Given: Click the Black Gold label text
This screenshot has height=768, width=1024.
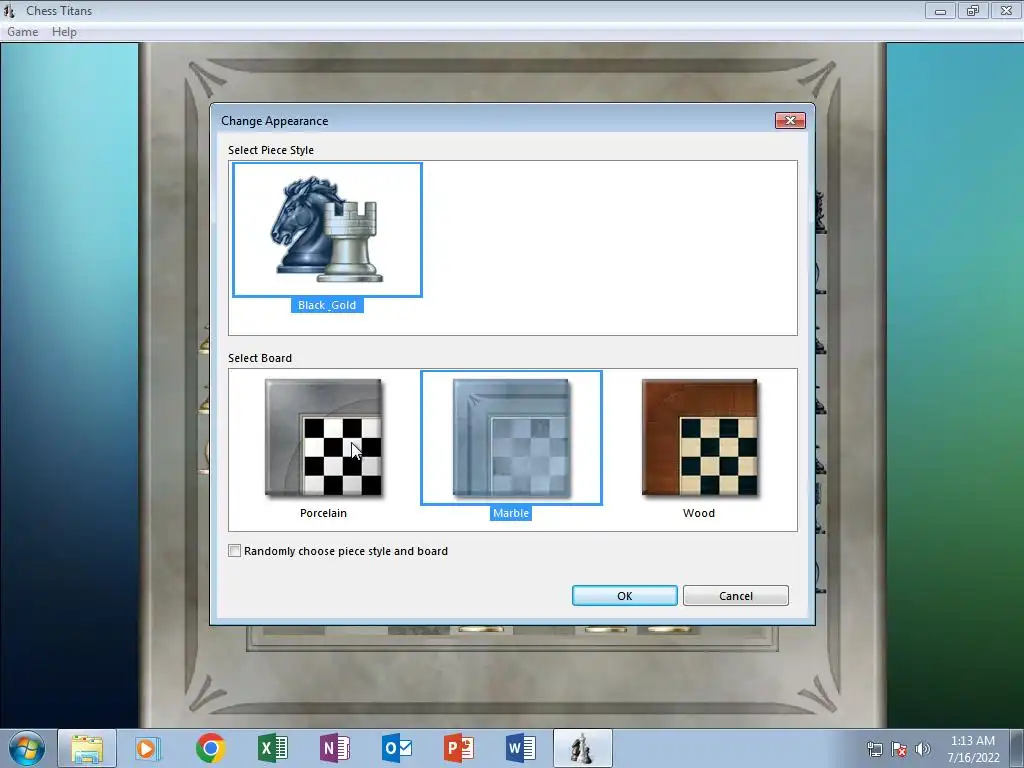Looking at the screenshot, I should [327, 305].
